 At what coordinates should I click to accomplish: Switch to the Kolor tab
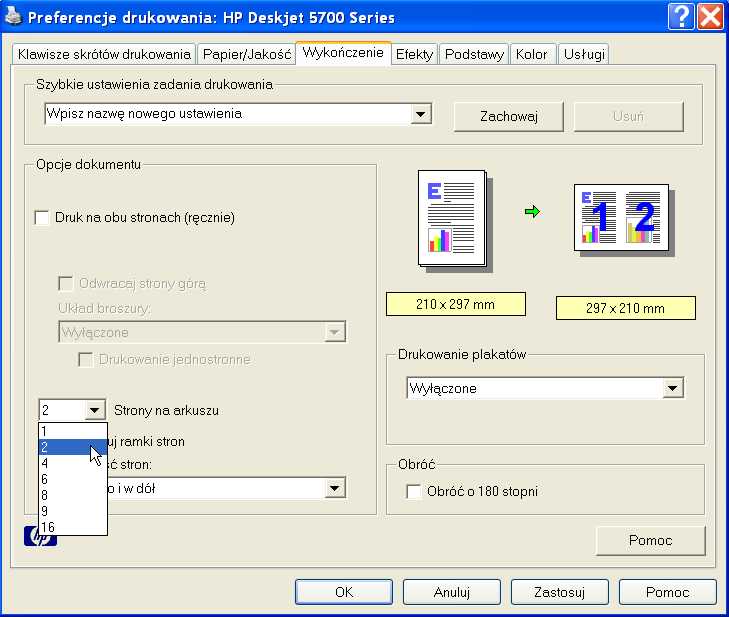531,54
